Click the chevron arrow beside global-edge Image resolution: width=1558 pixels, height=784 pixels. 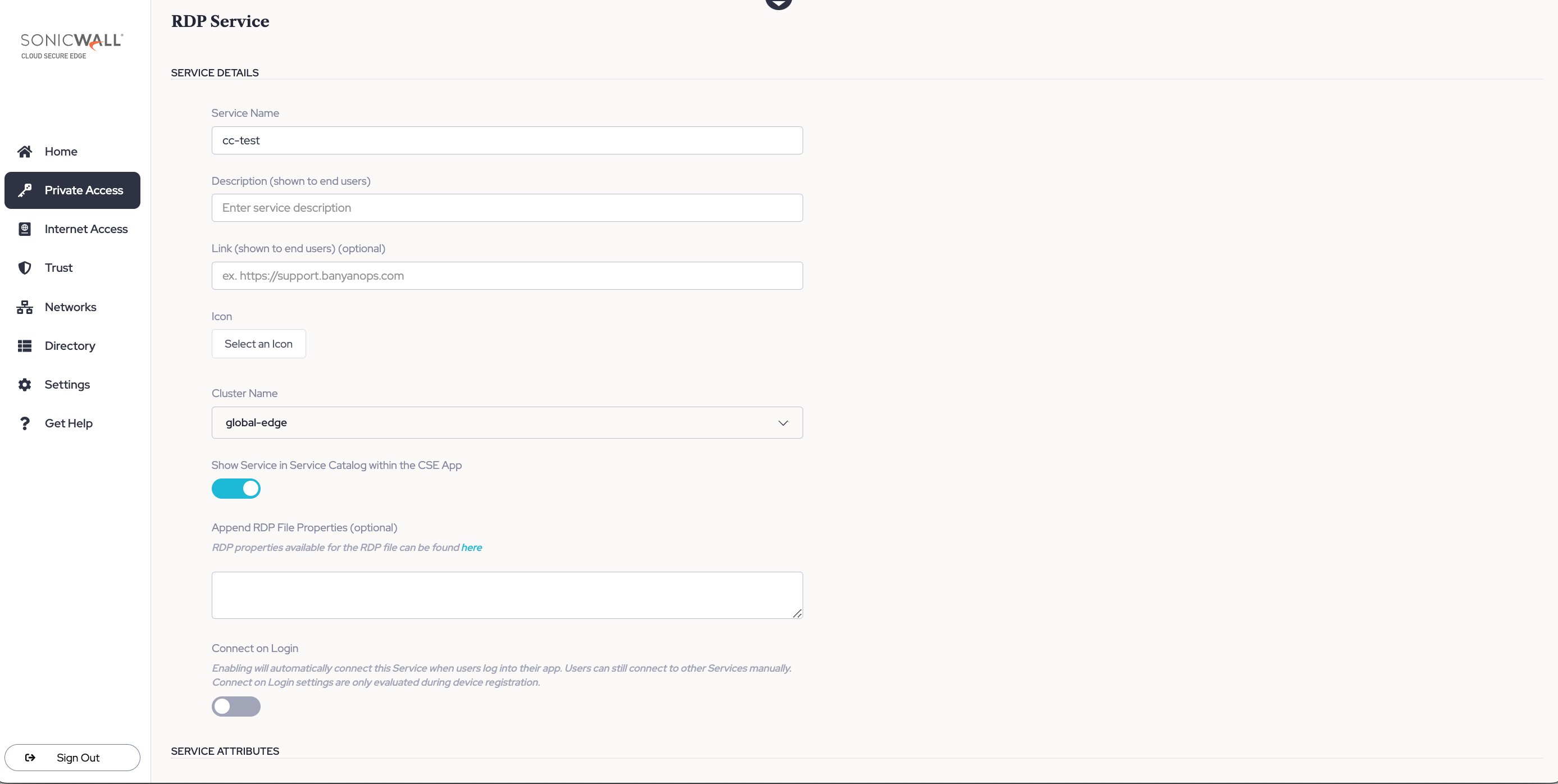pos(783,423)
